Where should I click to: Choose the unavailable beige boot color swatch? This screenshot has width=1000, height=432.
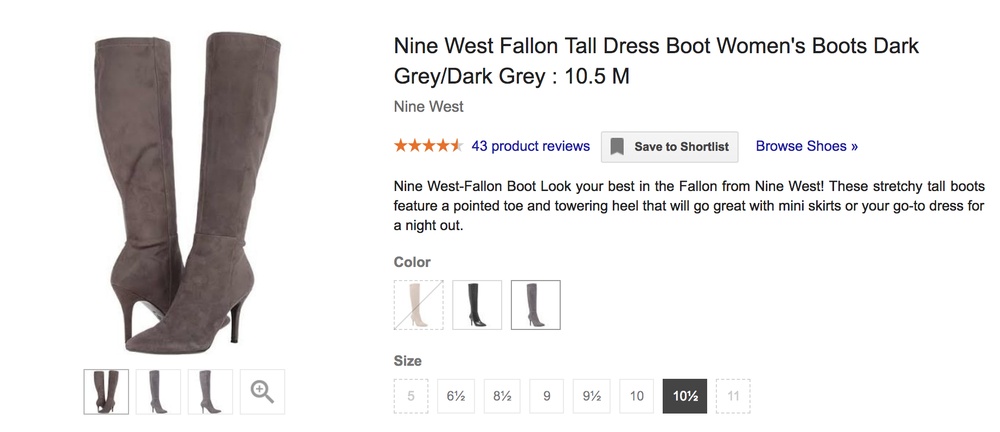tap(418, 305)
